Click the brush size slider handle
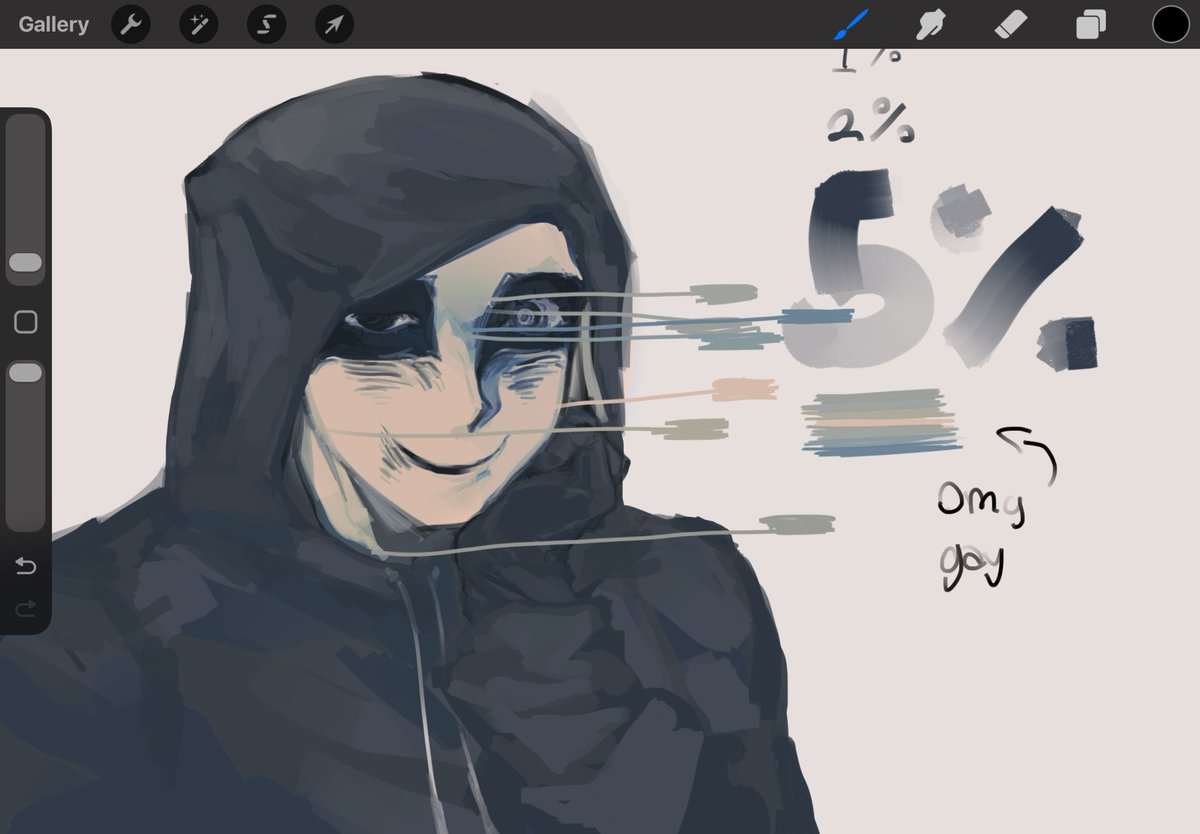Viewport: 1200px width, 834px height. click(x=25, y=263)
